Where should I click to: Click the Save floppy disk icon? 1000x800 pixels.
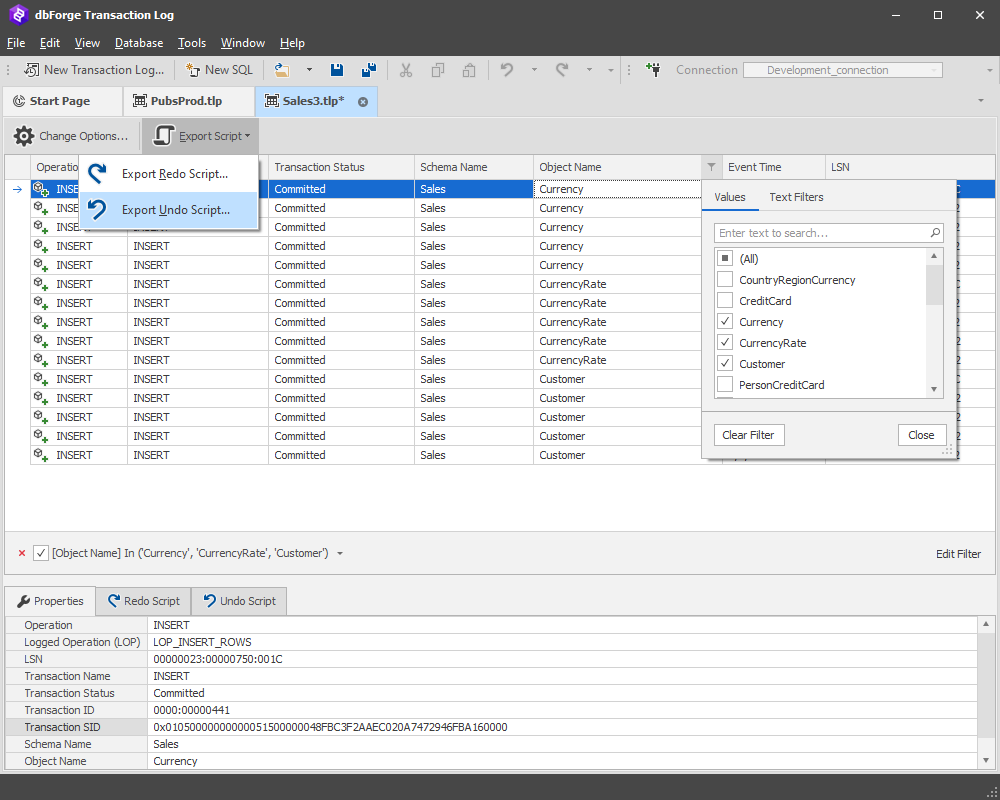point(337,70)
